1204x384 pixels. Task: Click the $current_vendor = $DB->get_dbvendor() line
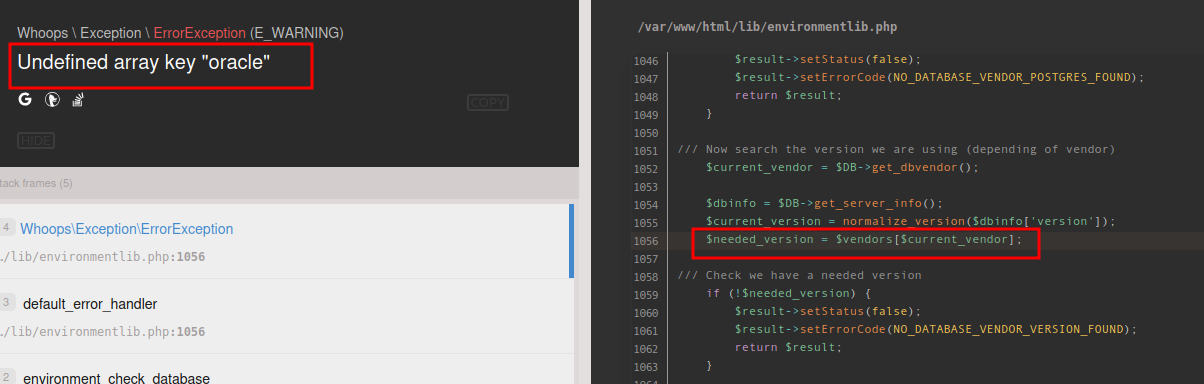click(x=842, y=168)
